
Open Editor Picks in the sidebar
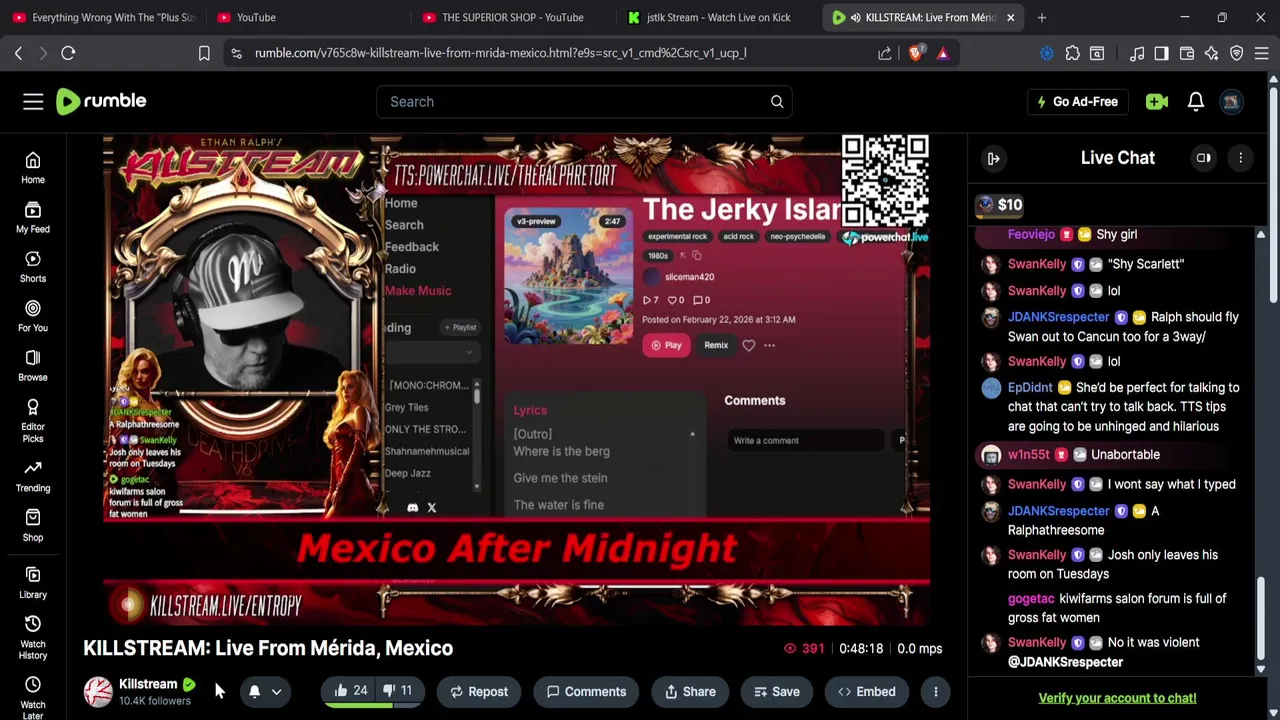click(x=33, y=419)
